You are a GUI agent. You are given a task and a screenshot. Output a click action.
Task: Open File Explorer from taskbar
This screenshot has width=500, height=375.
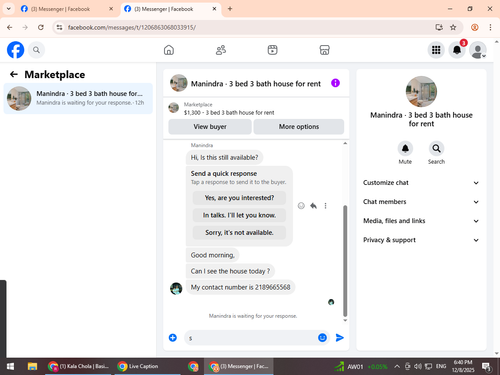tap(32, 367)
